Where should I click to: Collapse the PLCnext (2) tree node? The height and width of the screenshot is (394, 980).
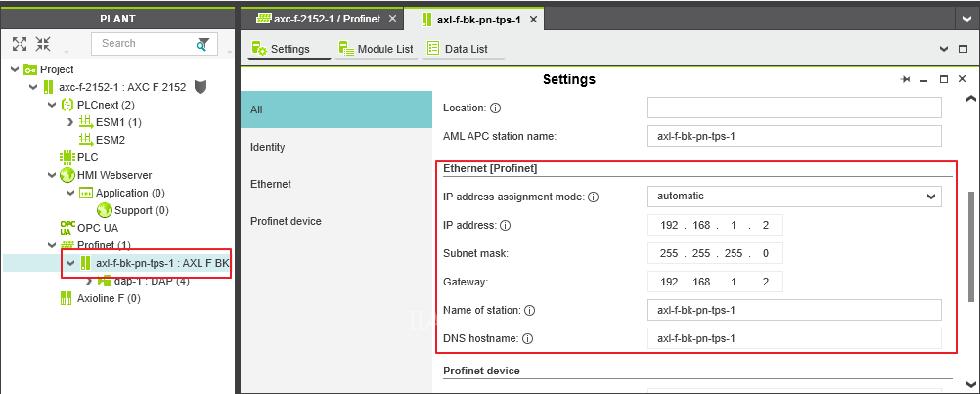(52, 105)
